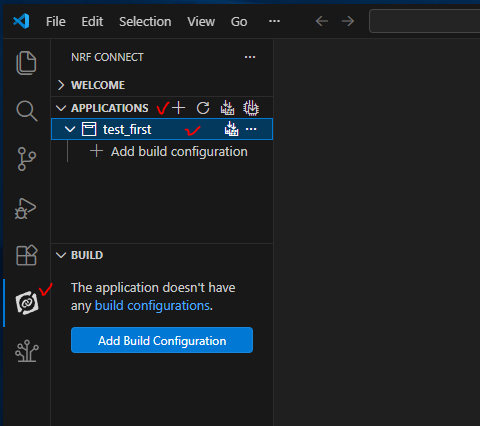Open the View menu

(201, 22)
